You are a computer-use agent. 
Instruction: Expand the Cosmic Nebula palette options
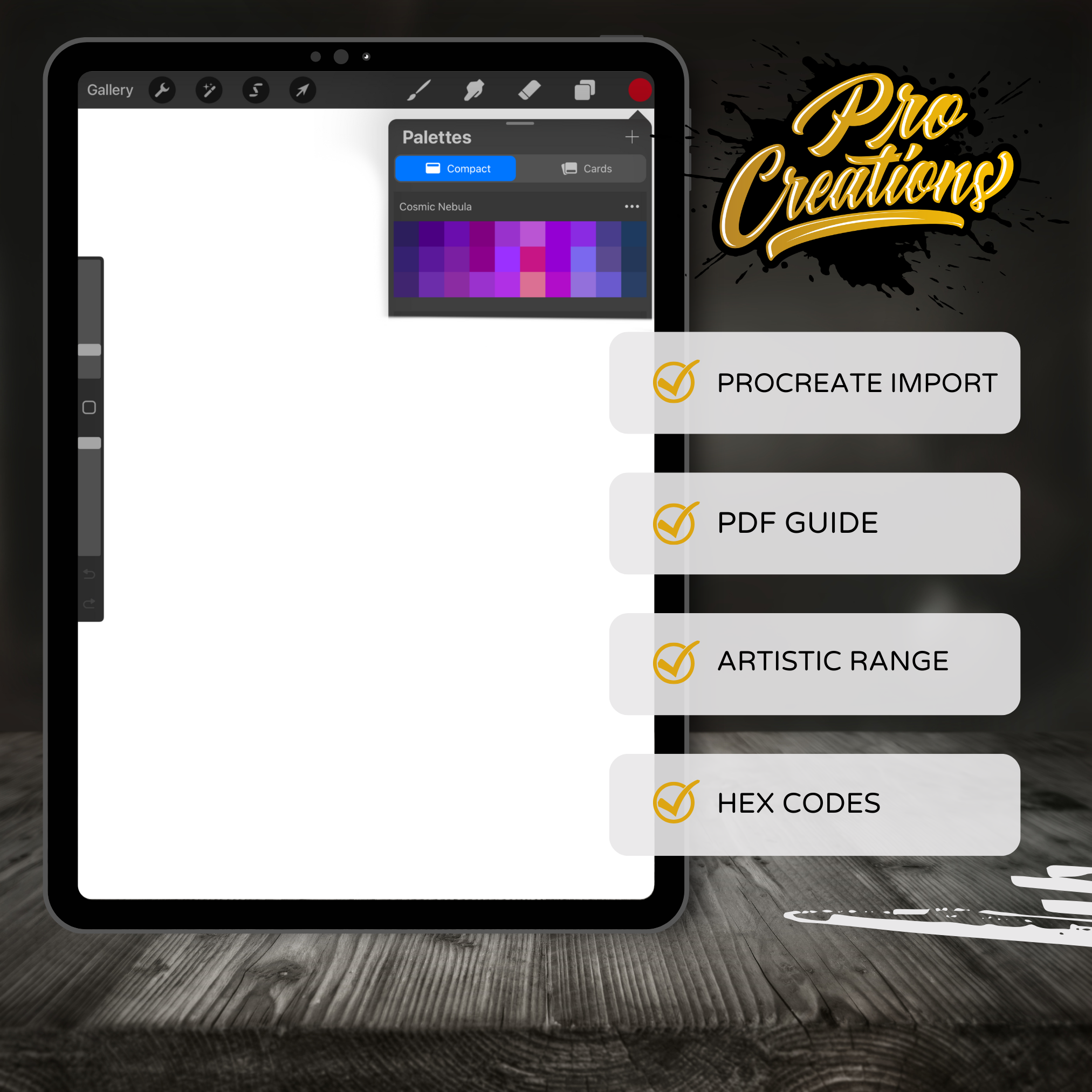pos(634,208)
